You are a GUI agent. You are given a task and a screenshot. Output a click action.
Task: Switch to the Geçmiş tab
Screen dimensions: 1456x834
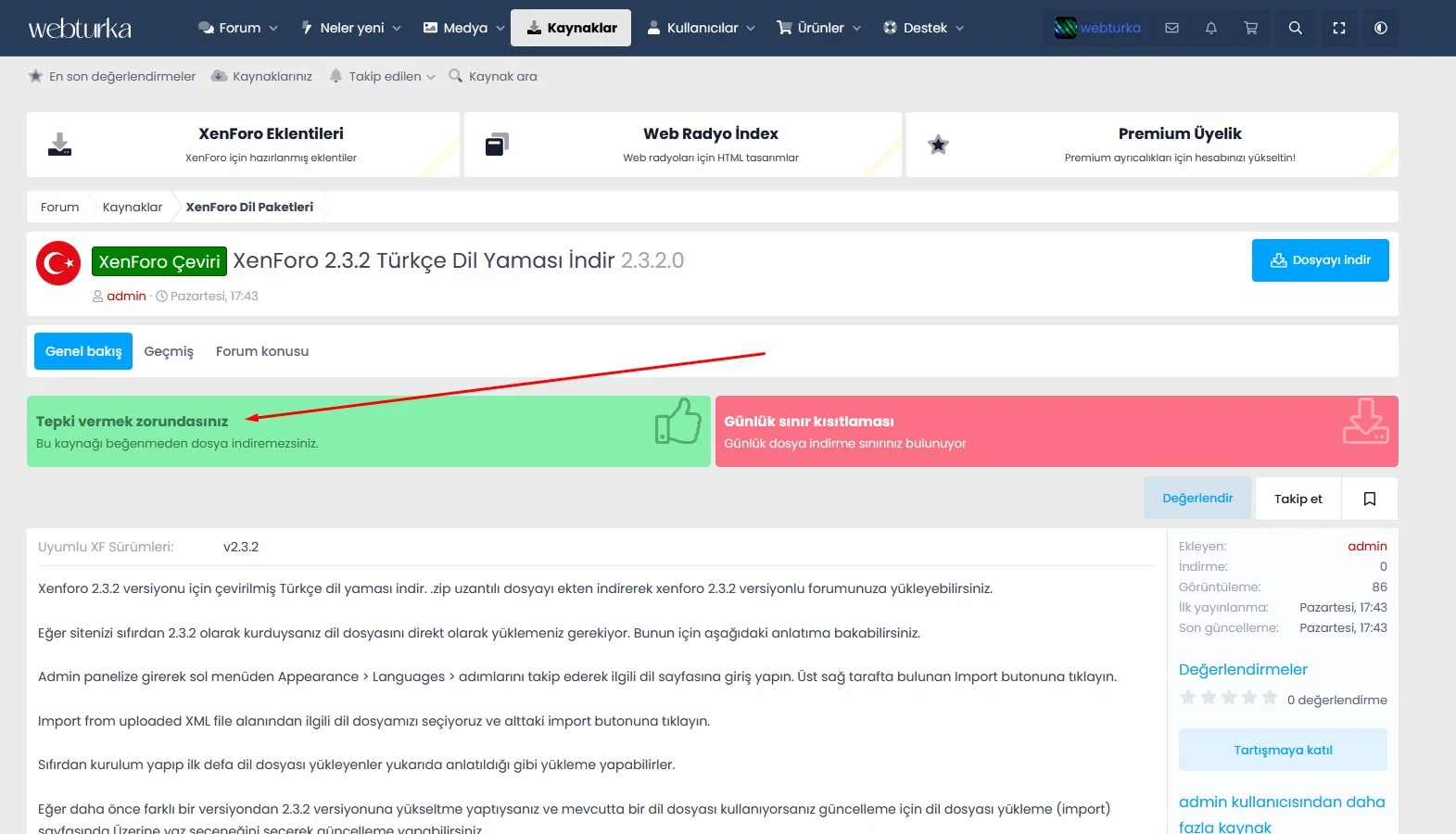[169, 351]
